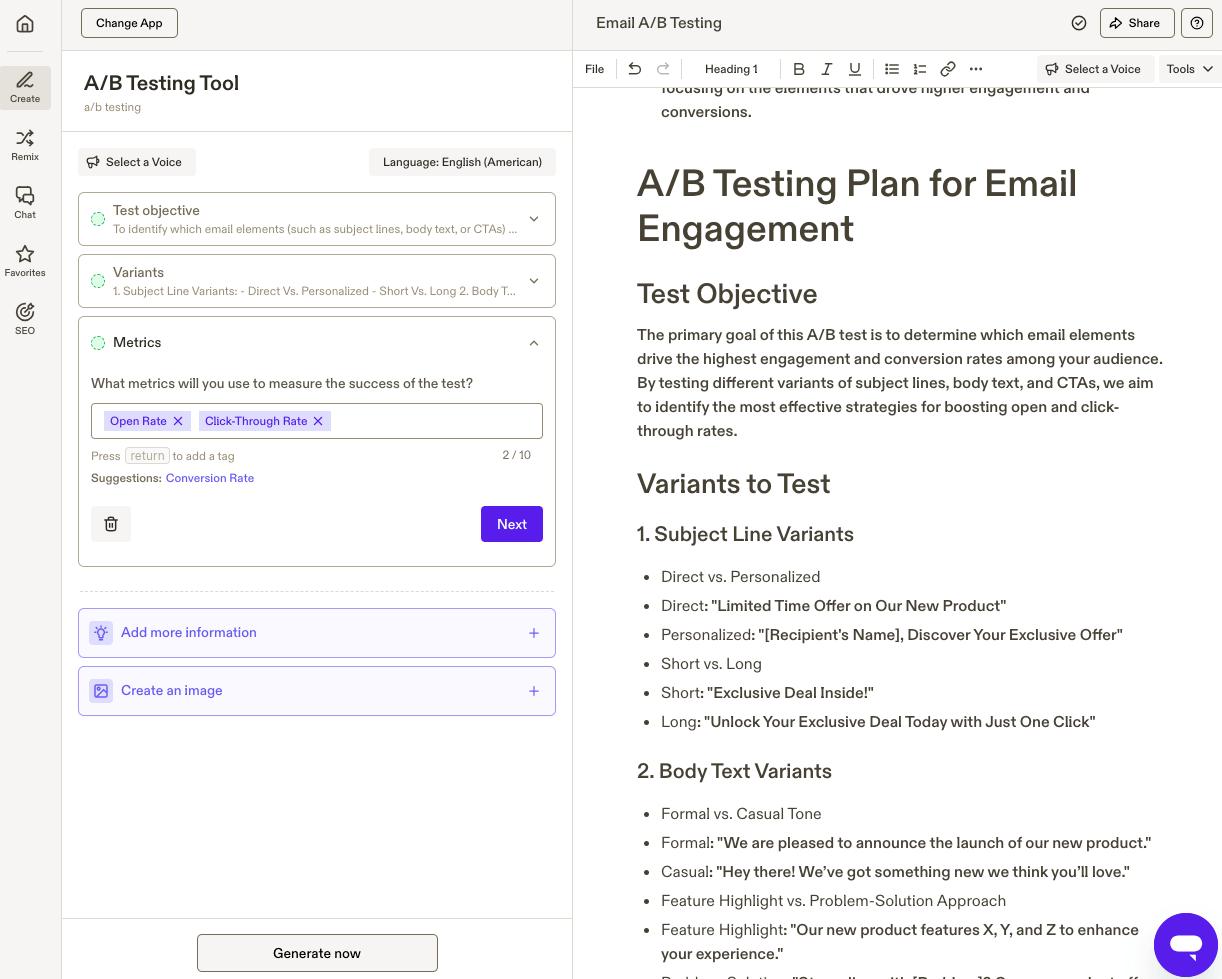Go to the Home icon in sidebar
Image resolution: width=1222 pixels, height=979 pixels.
(x=25, y=24)
